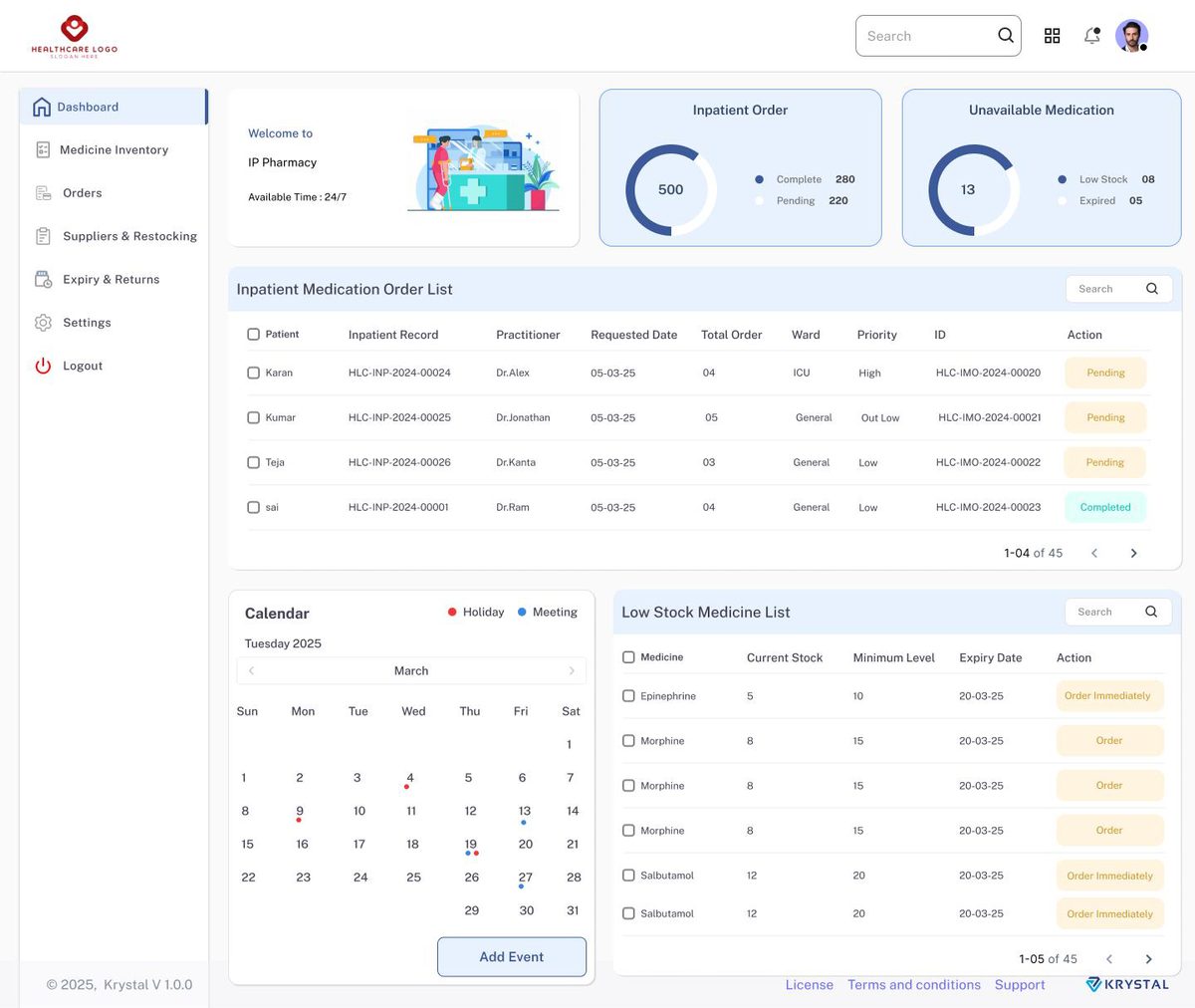This screenshot has width=1195, height=1008.
Task: Click the Add Event button
Action: [x=512, y=956]
